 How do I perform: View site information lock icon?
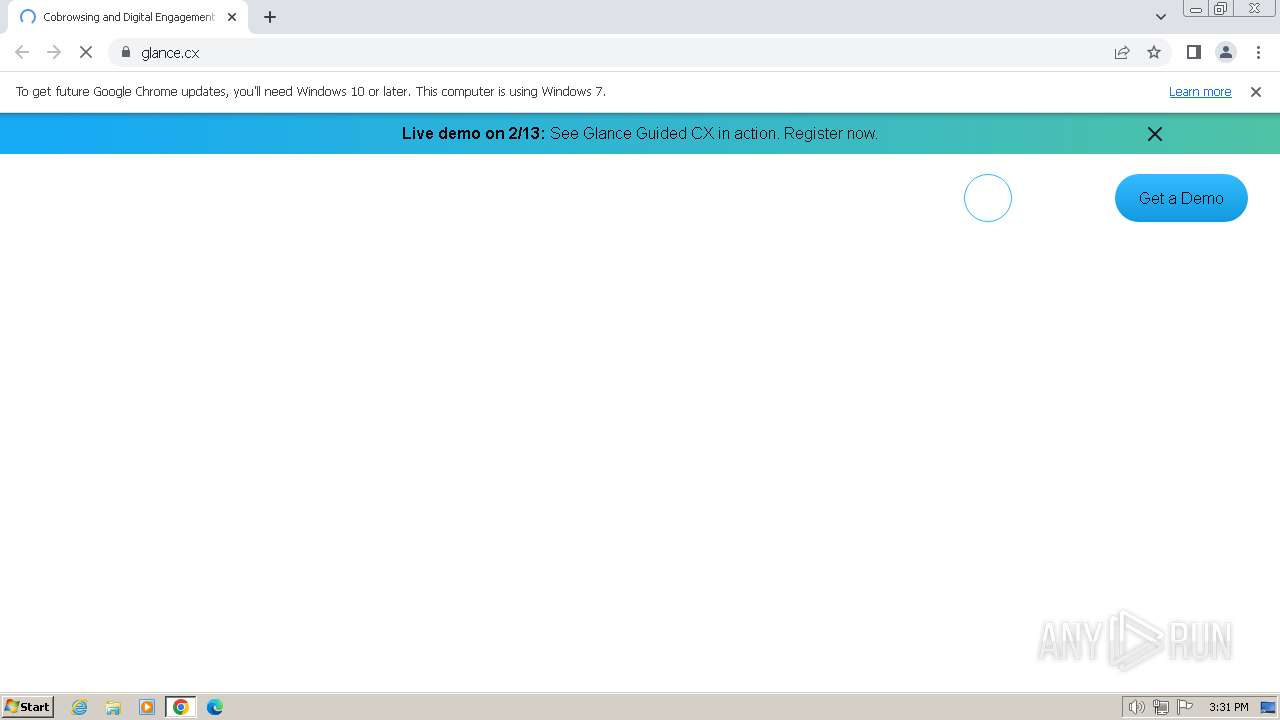[x=126, y=52]
